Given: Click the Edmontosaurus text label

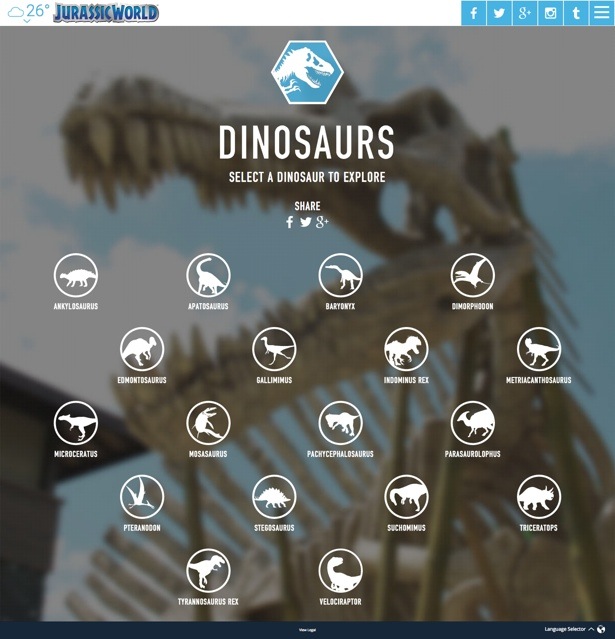Looking at the screenshot, I should pos(142,380).
